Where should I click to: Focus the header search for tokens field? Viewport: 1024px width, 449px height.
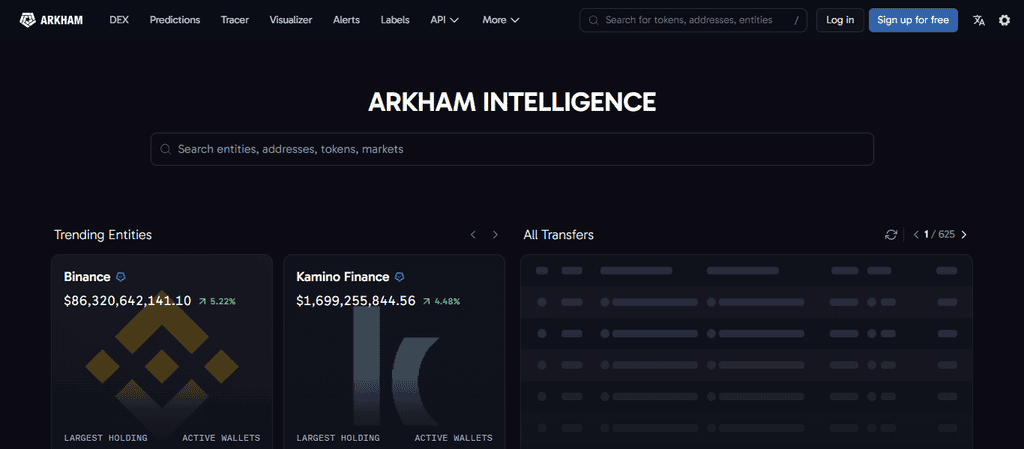pos(693,20)
